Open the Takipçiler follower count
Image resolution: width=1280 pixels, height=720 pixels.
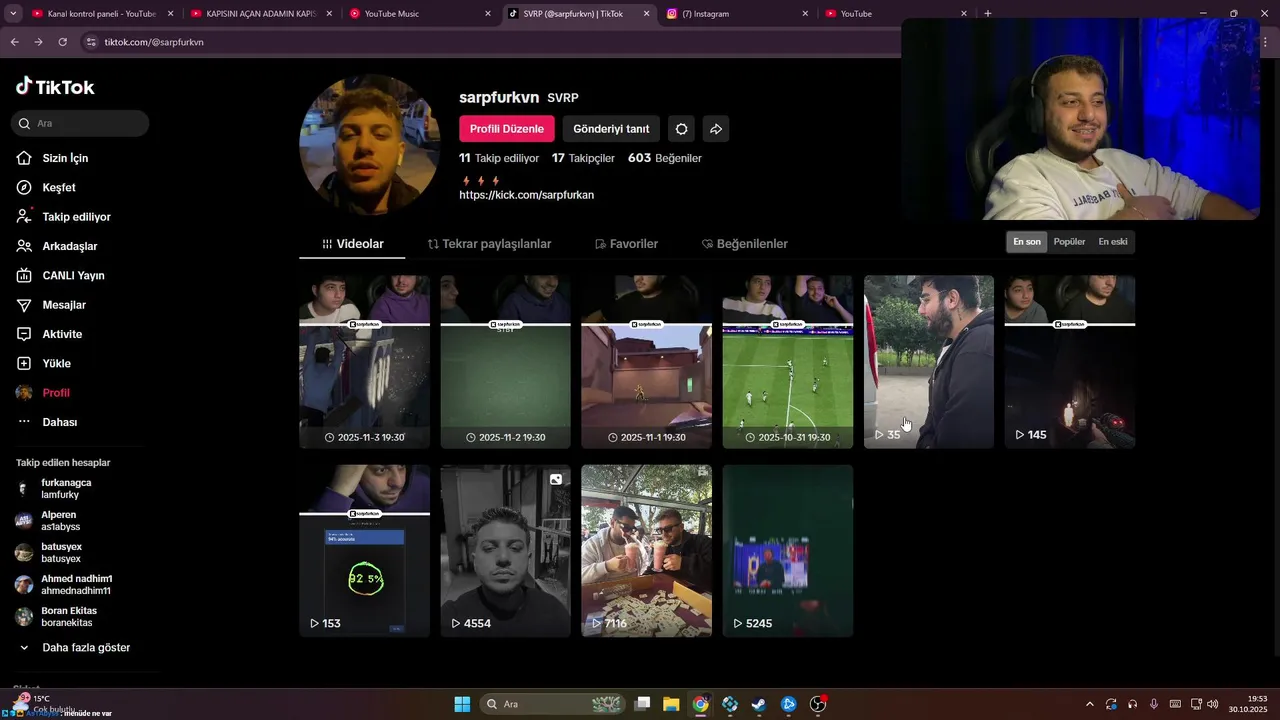coord(583,158)
